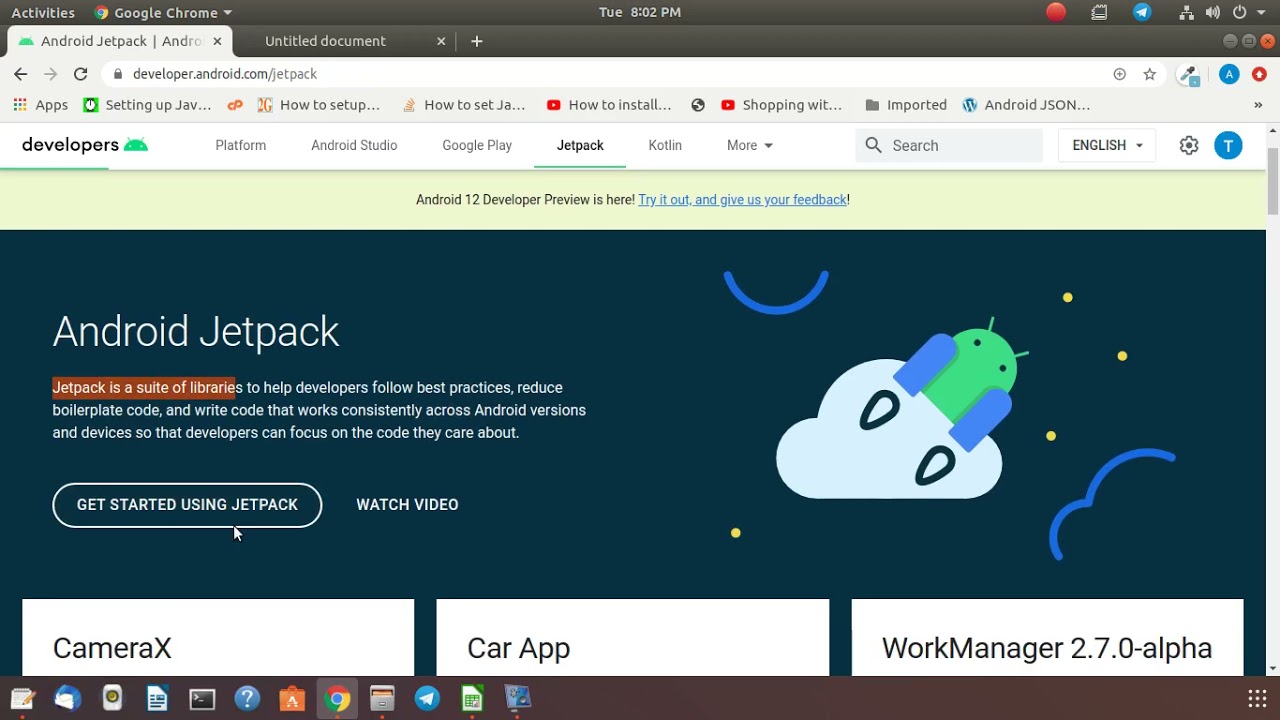Click the red recording indicator in top bar

pos(1056,12)
